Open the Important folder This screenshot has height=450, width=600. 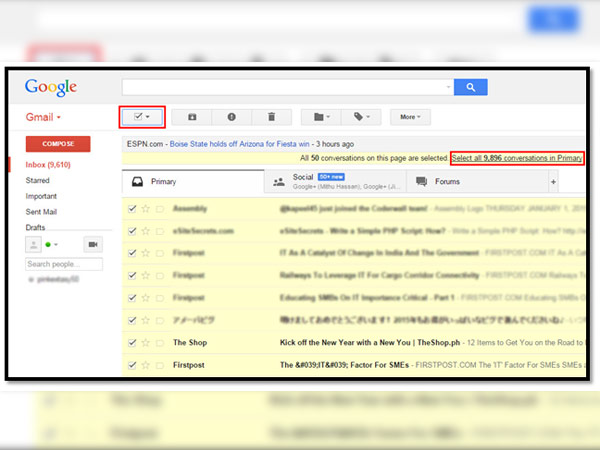(x=41, y=196)
